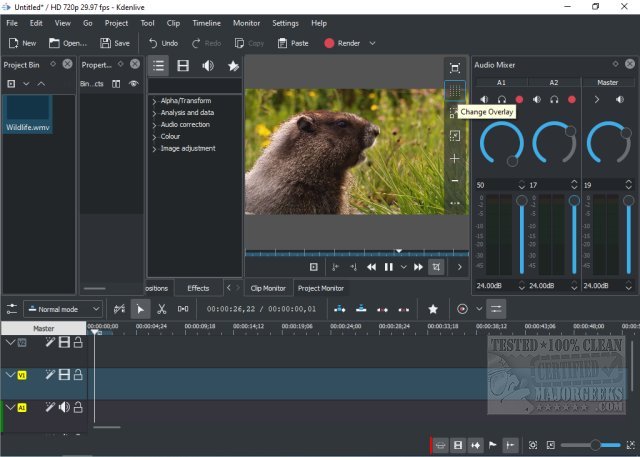Click the Render button in toolbar
This screenshot has width=640, height=457.
(x=342, y=43)
